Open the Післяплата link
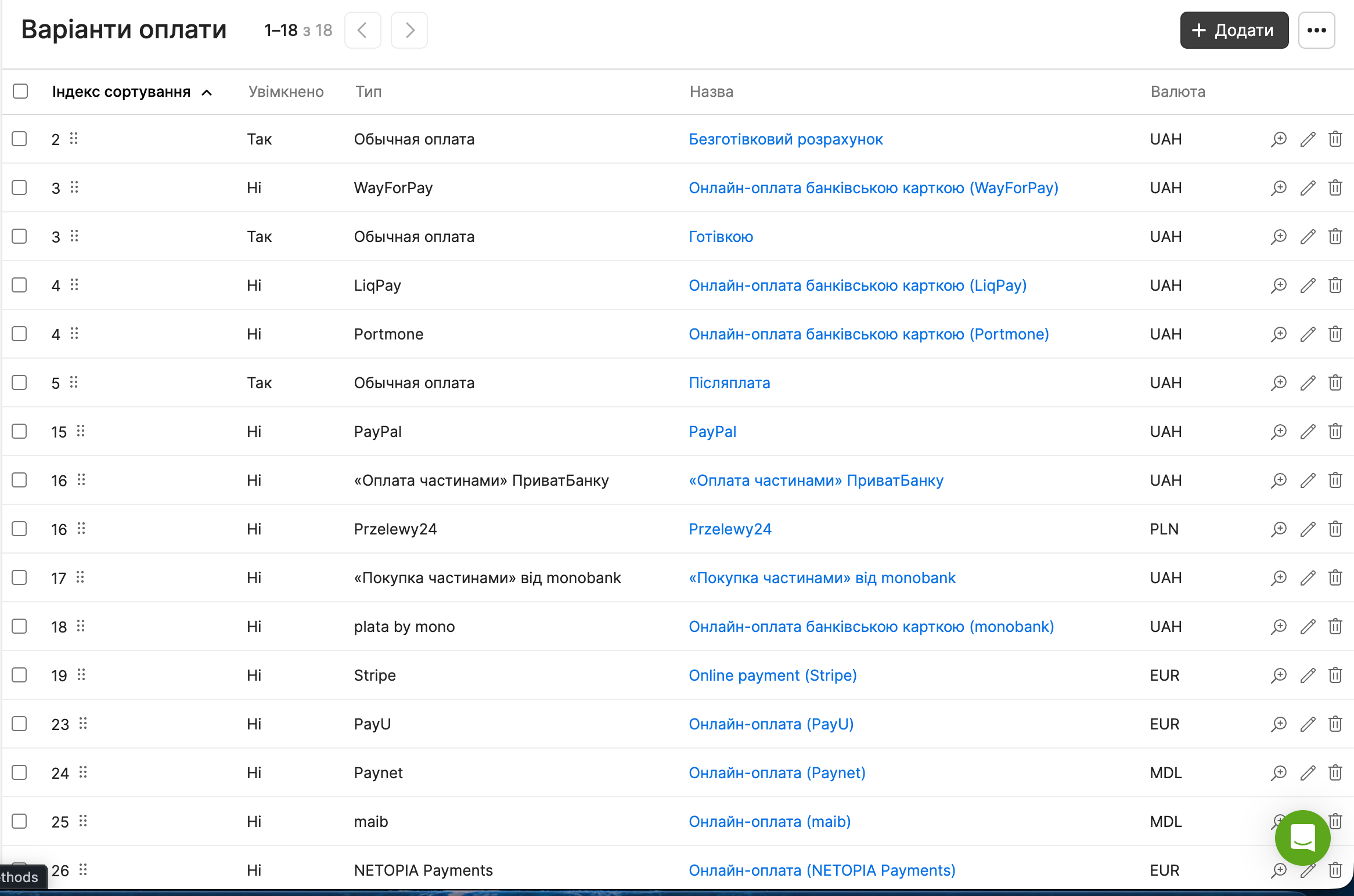This screenshot has width=1354, height=896. point(729,383)
